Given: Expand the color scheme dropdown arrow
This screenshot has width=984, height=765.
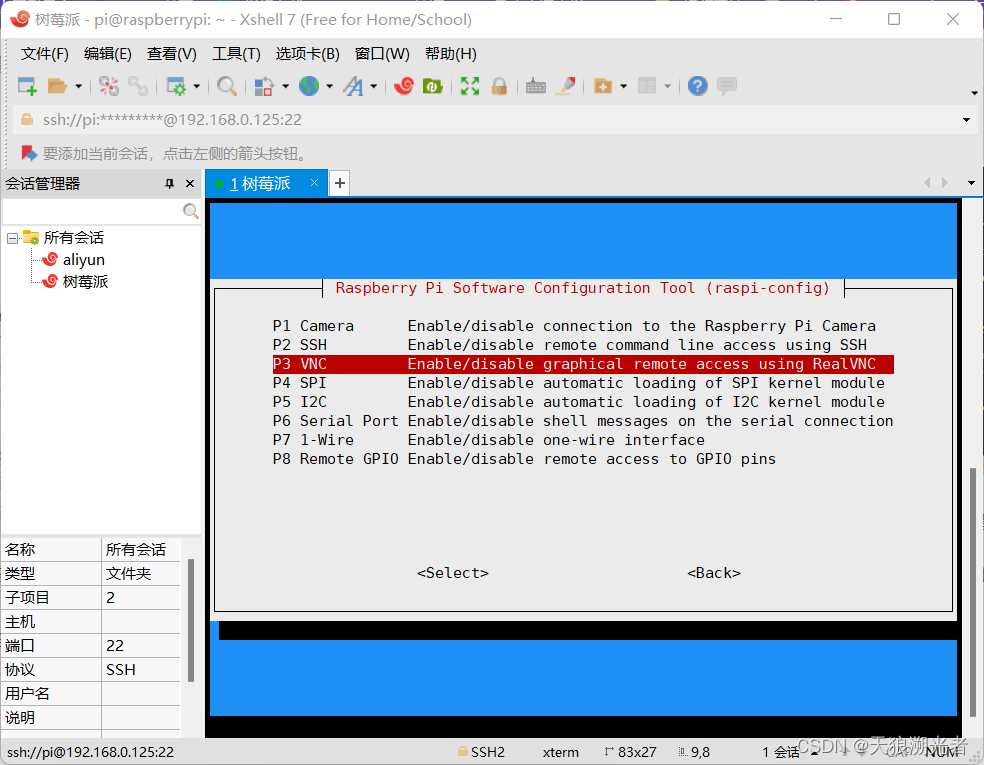Looking at the screenshot, I should coord(286,86).
